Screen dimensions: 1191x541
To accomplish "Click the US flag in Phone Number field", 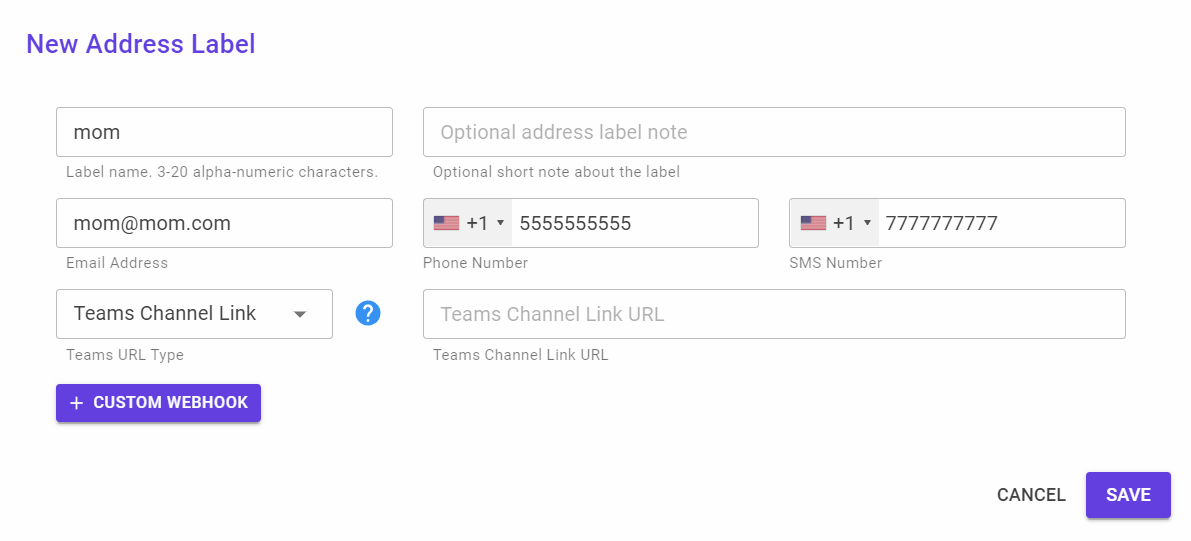I will [x=447, y=223].
